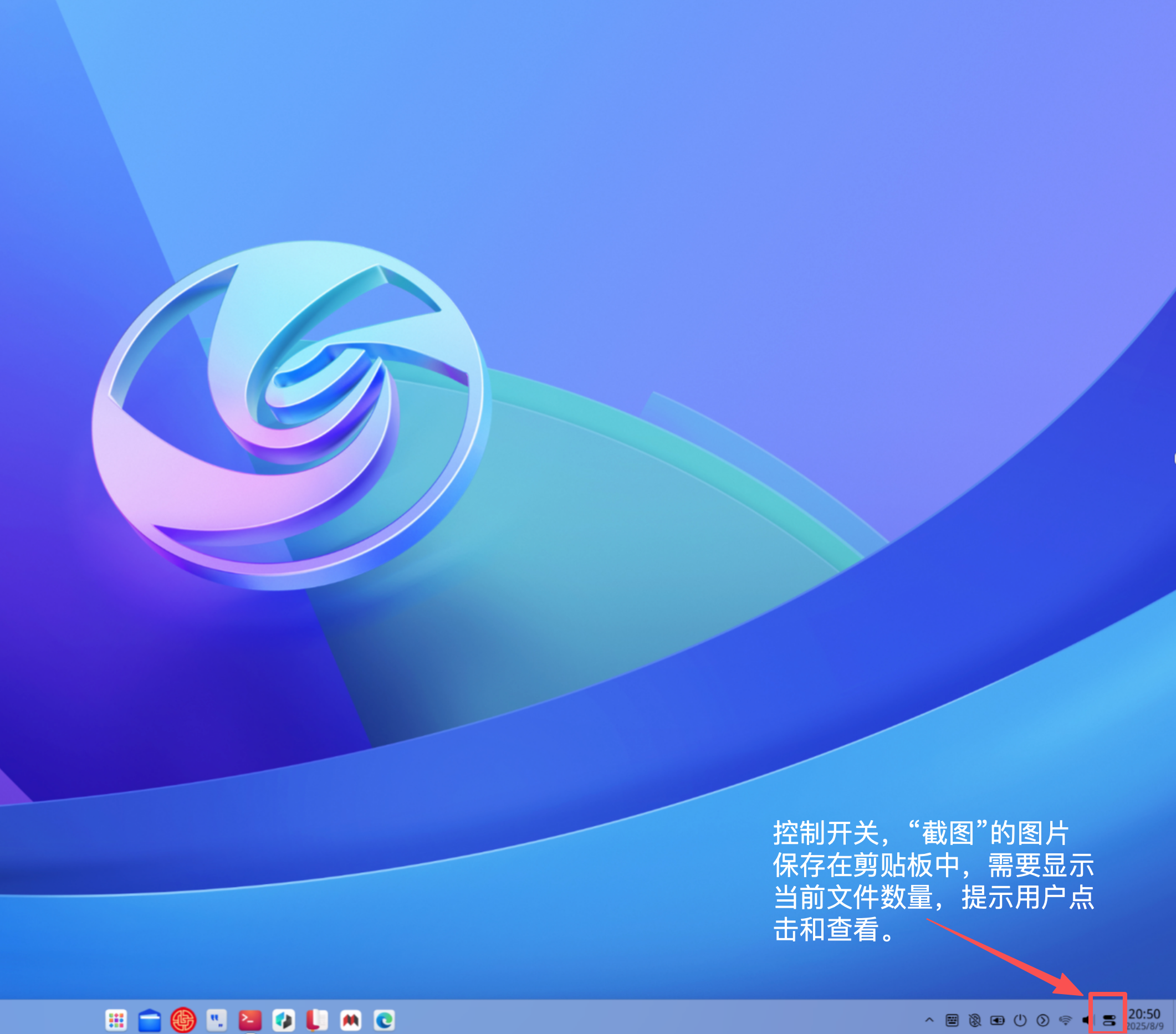
Task: Launch the red circular pattern app
Action: (183, 1020)
